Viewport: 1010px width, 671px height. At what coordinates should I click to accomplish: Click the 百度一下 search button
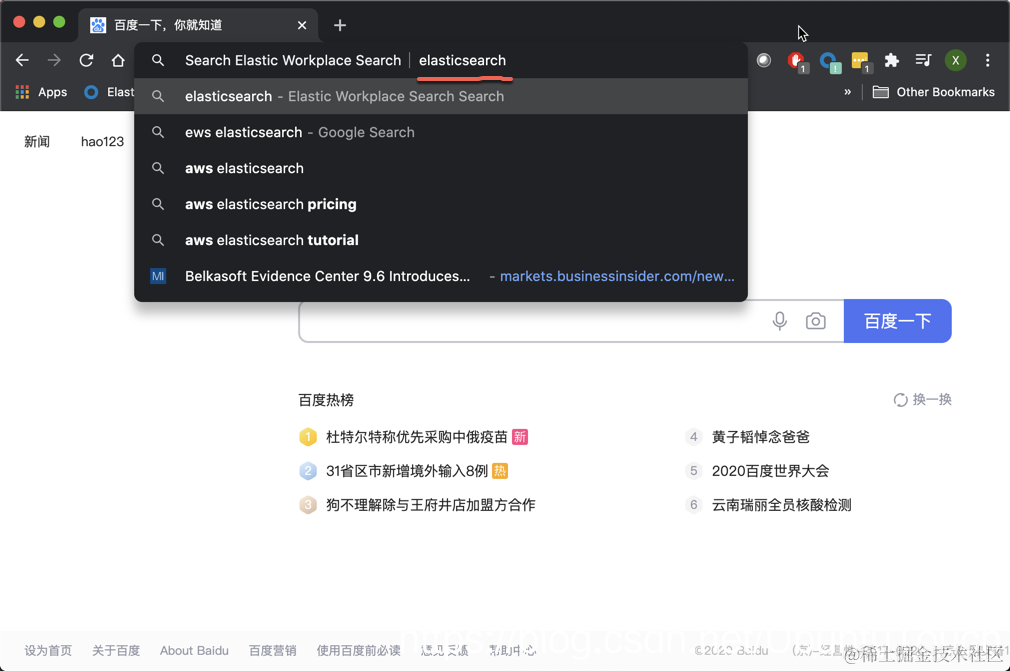click(897, 321)
